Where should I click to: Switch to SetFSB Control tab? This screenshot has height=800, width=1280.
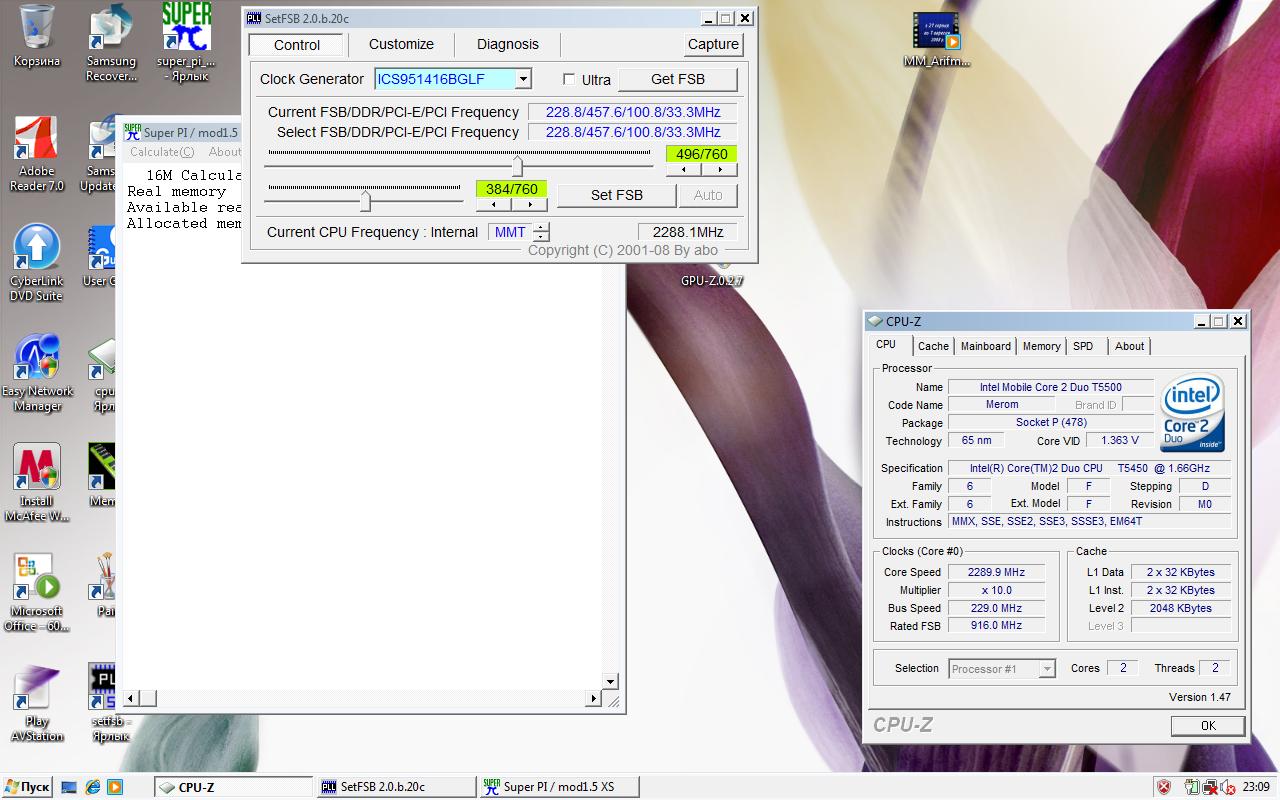297,45
